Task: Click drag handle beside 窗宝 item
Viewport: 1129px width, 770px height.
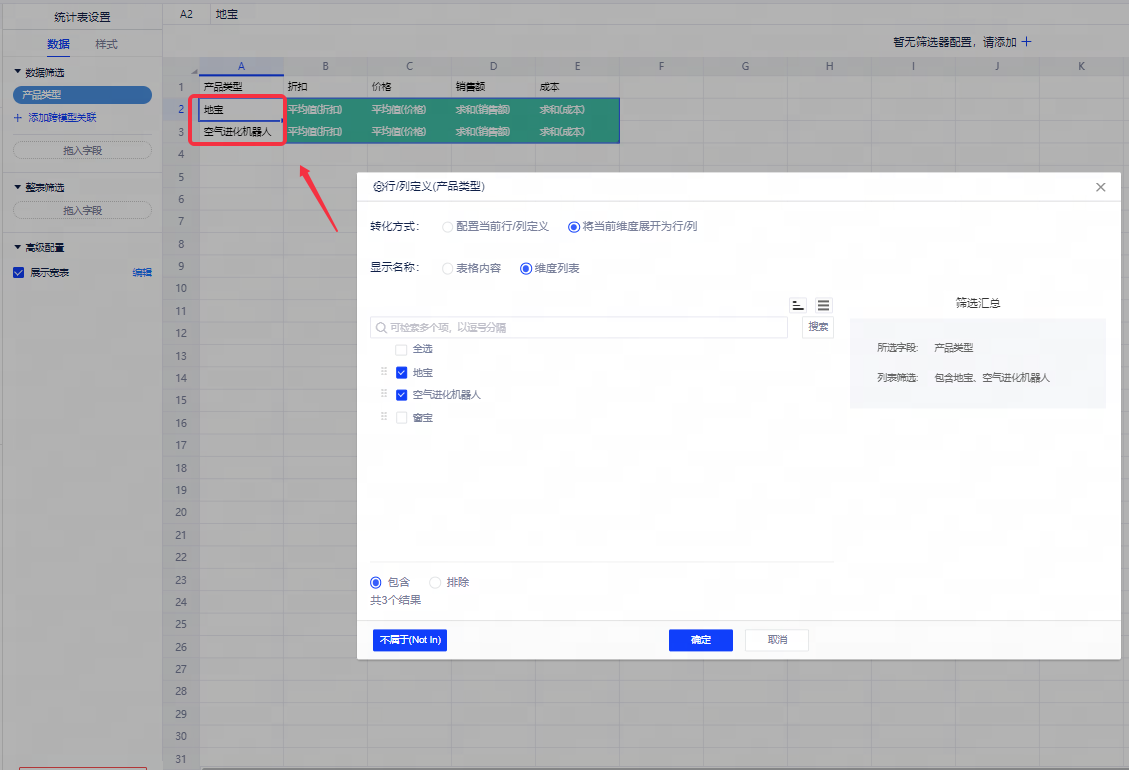Action: pyautogui.click(x=384, y=417)
